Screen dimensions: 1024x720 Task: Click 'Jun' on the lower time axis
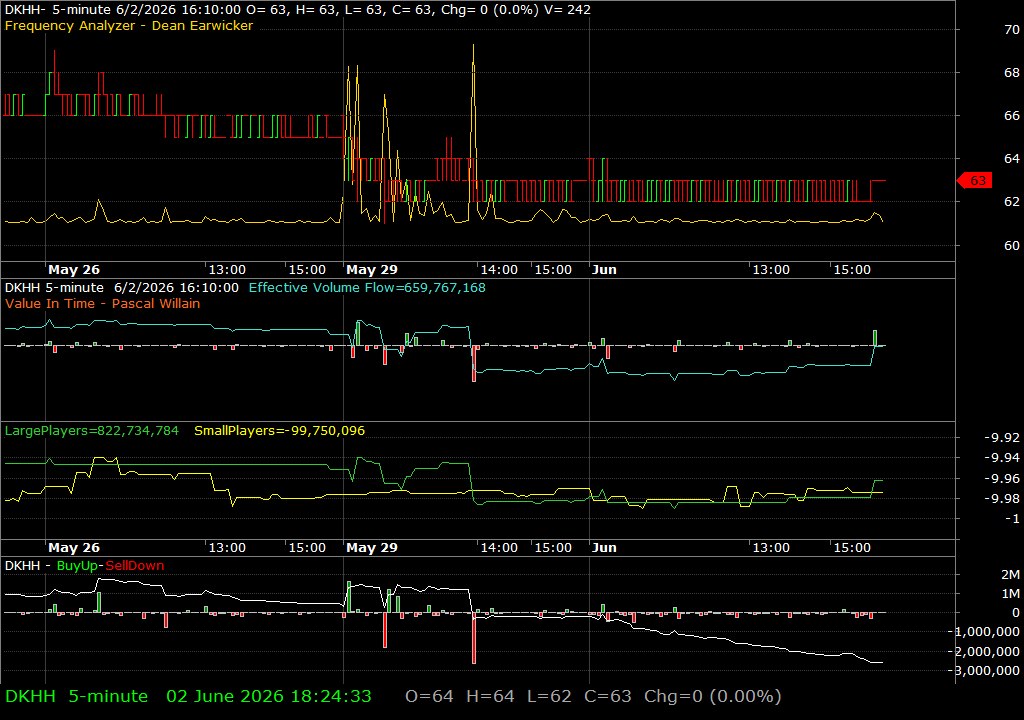click(604, 548)
